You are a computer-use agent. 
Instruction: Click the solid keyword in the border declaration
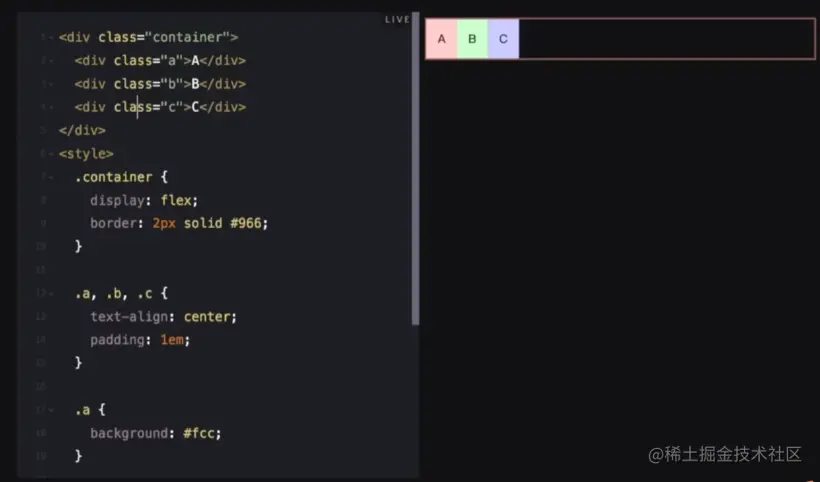pyautogui.click(x=203, y=223)
